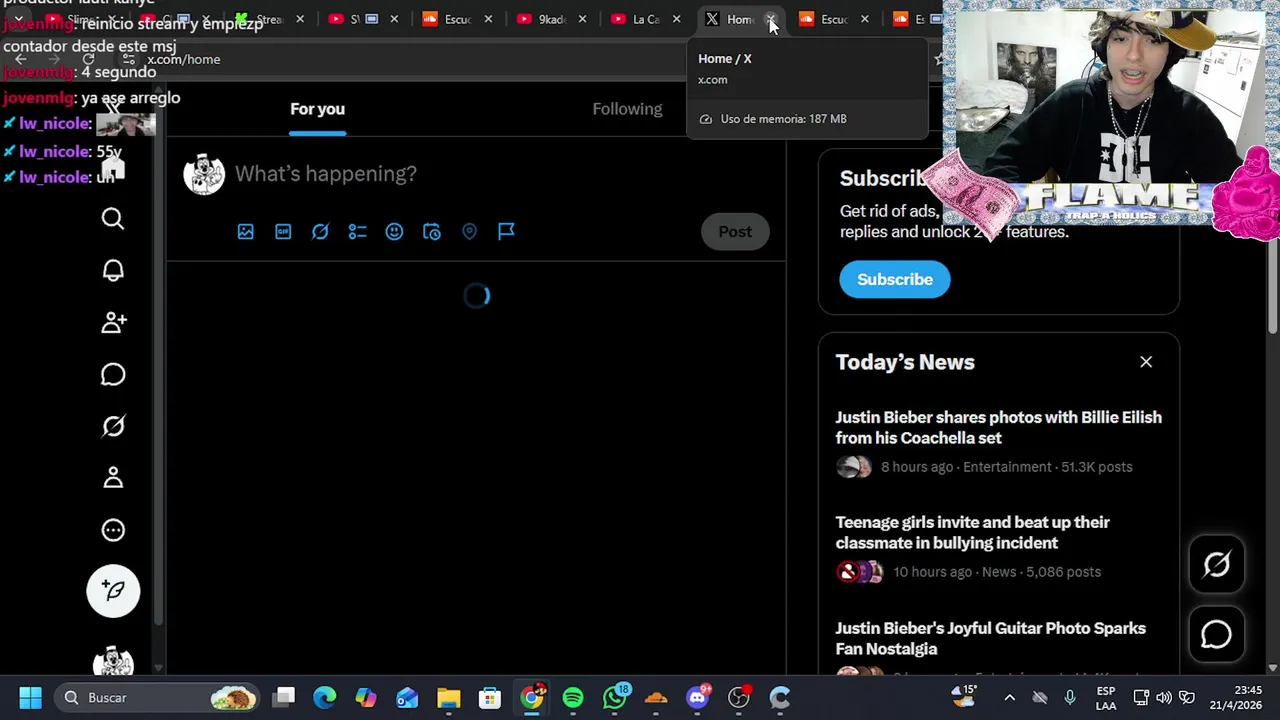The width and height of the screenshot is (1280, 720).
Task: Open Microsoft Edge from the taskbar
Action: [324, 697]
